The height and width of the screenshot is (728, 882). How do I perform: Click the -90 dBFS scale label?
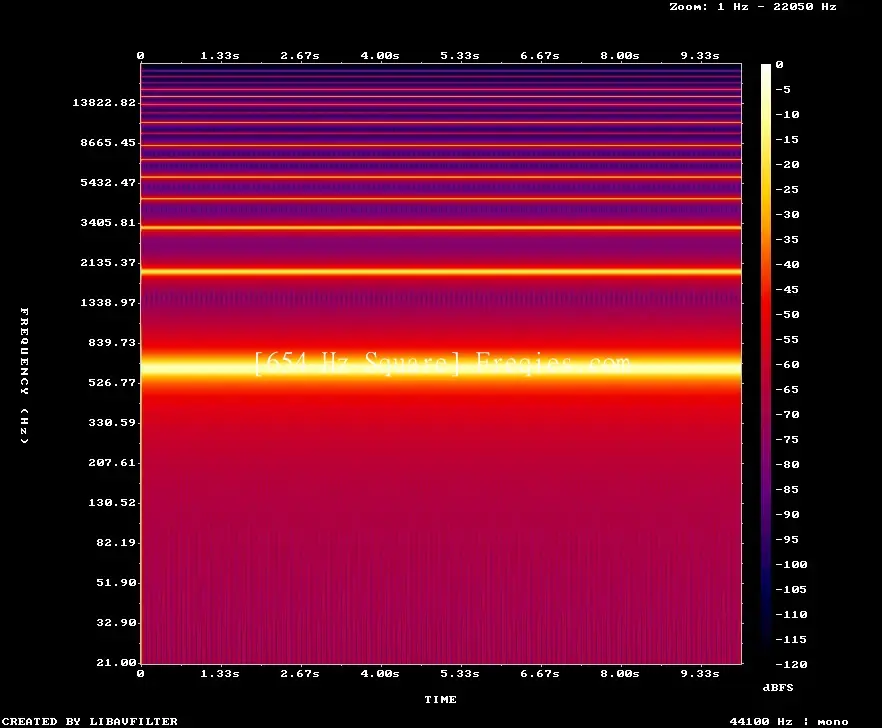pos(787,514)
